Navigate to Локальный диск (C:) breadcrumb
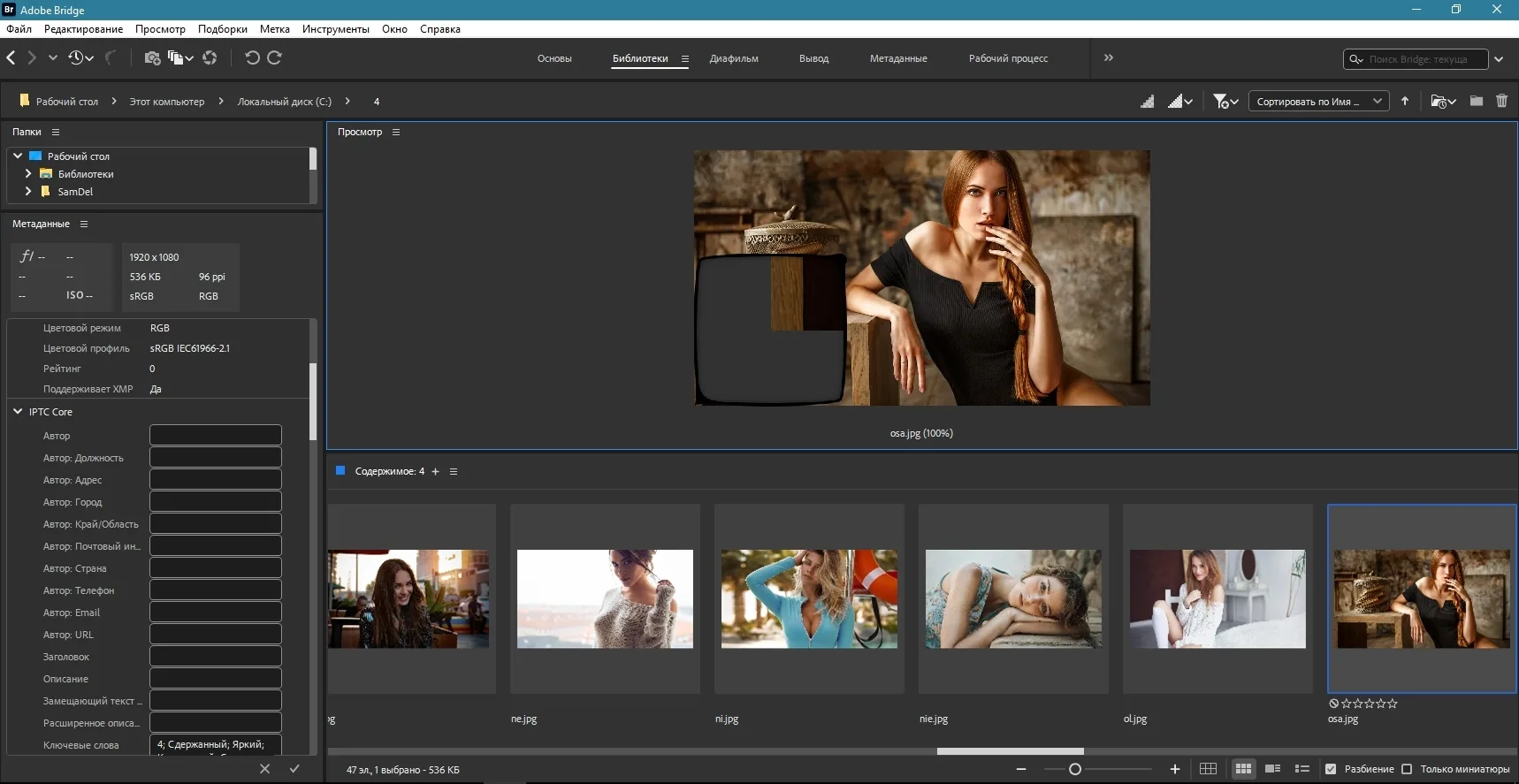The width and height of the screenshot is (1519, 784). point(284,102)
